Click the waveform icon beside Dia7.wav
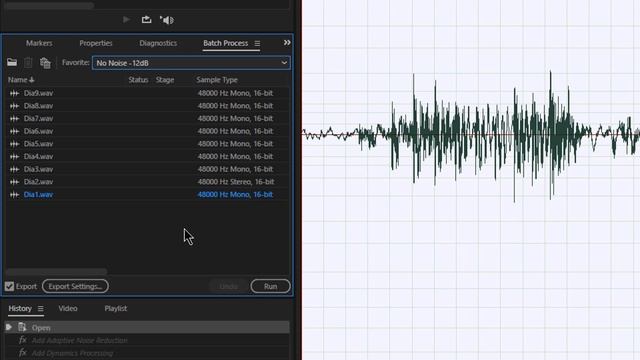The width and height of the screenshot is (640, 360). (14, 118)
